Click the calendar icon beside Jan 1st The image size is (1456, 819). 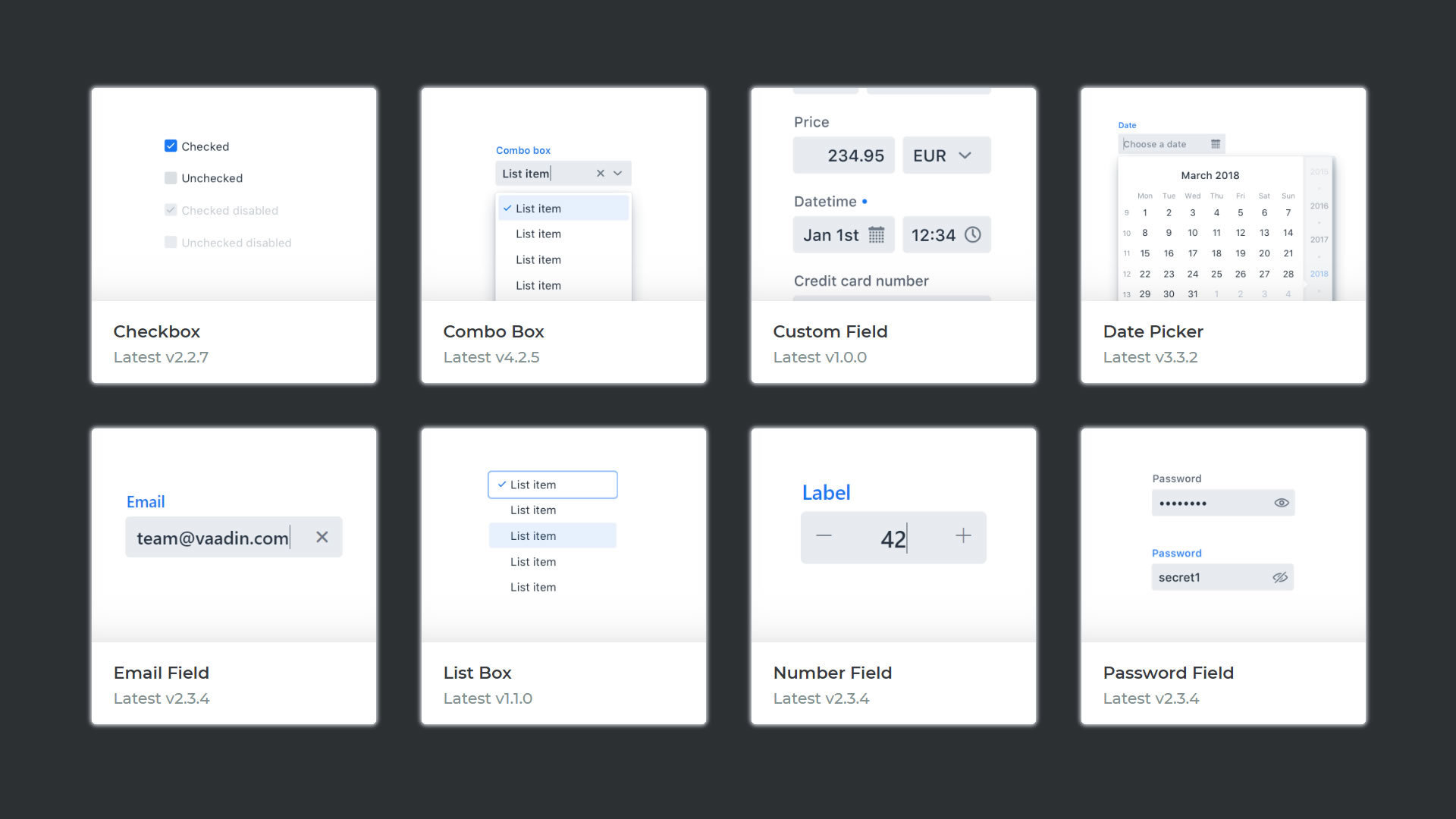pos(876,235)
